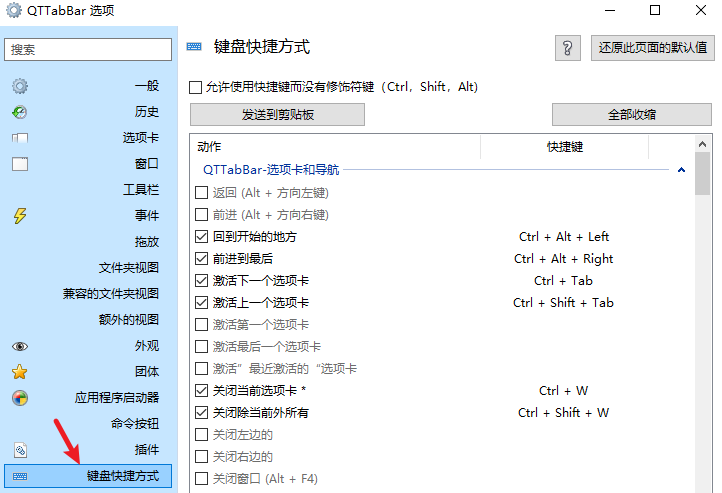Open the 应用程序启动器 settings page
The image size is (722, 493).
(x=117, y=398)
